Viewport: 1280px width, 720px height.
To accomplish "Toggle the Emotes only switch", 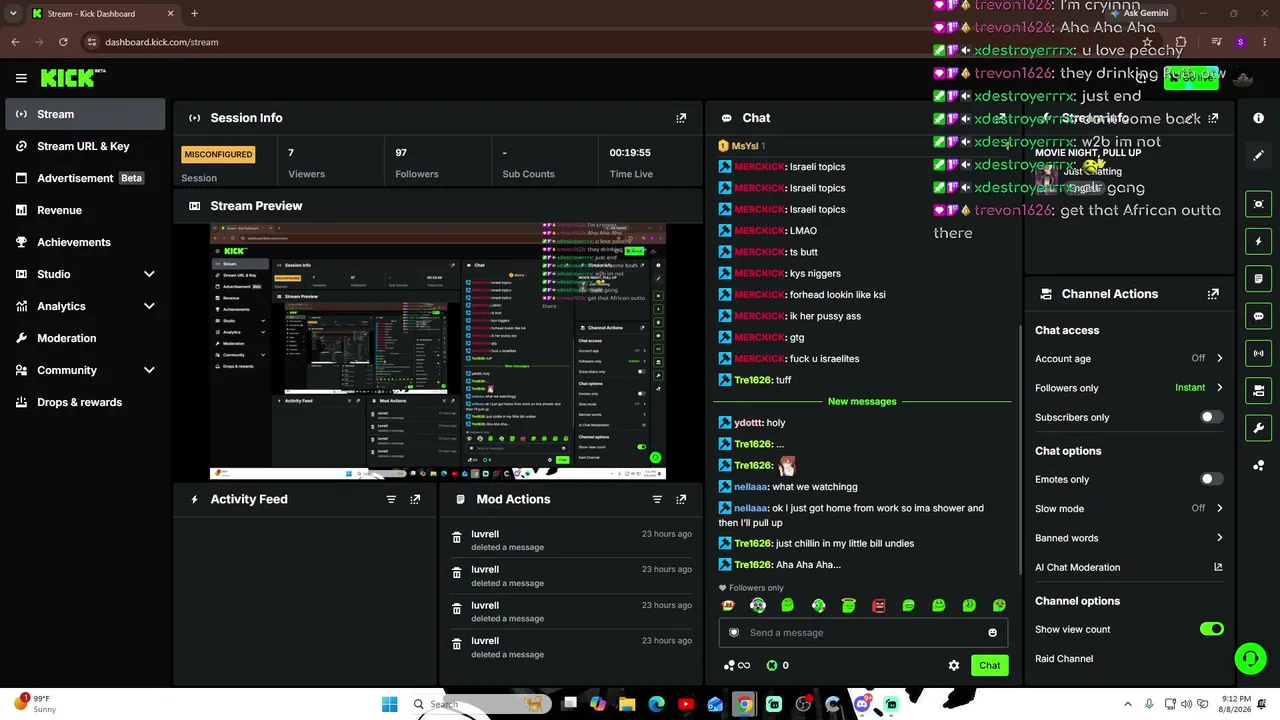I will tap(1211, 479).
